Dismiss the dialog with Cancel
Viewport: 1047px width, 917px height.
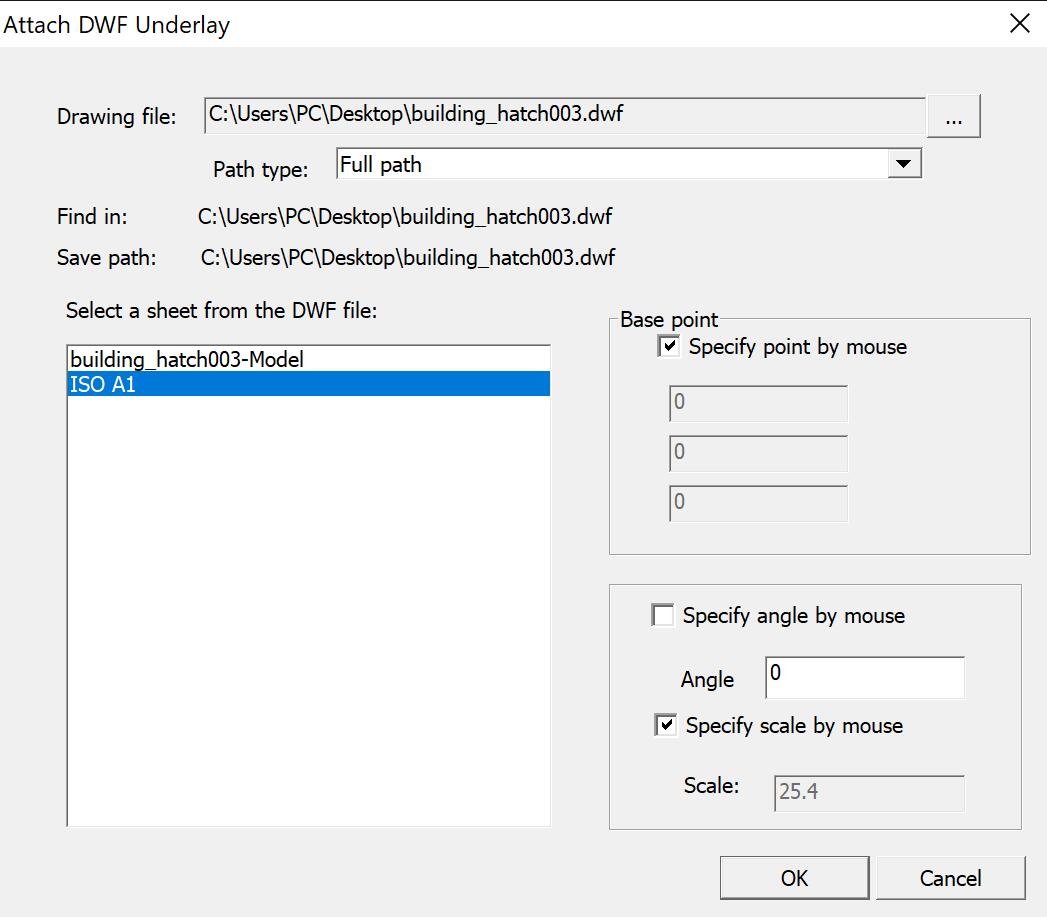click(951, 878)
